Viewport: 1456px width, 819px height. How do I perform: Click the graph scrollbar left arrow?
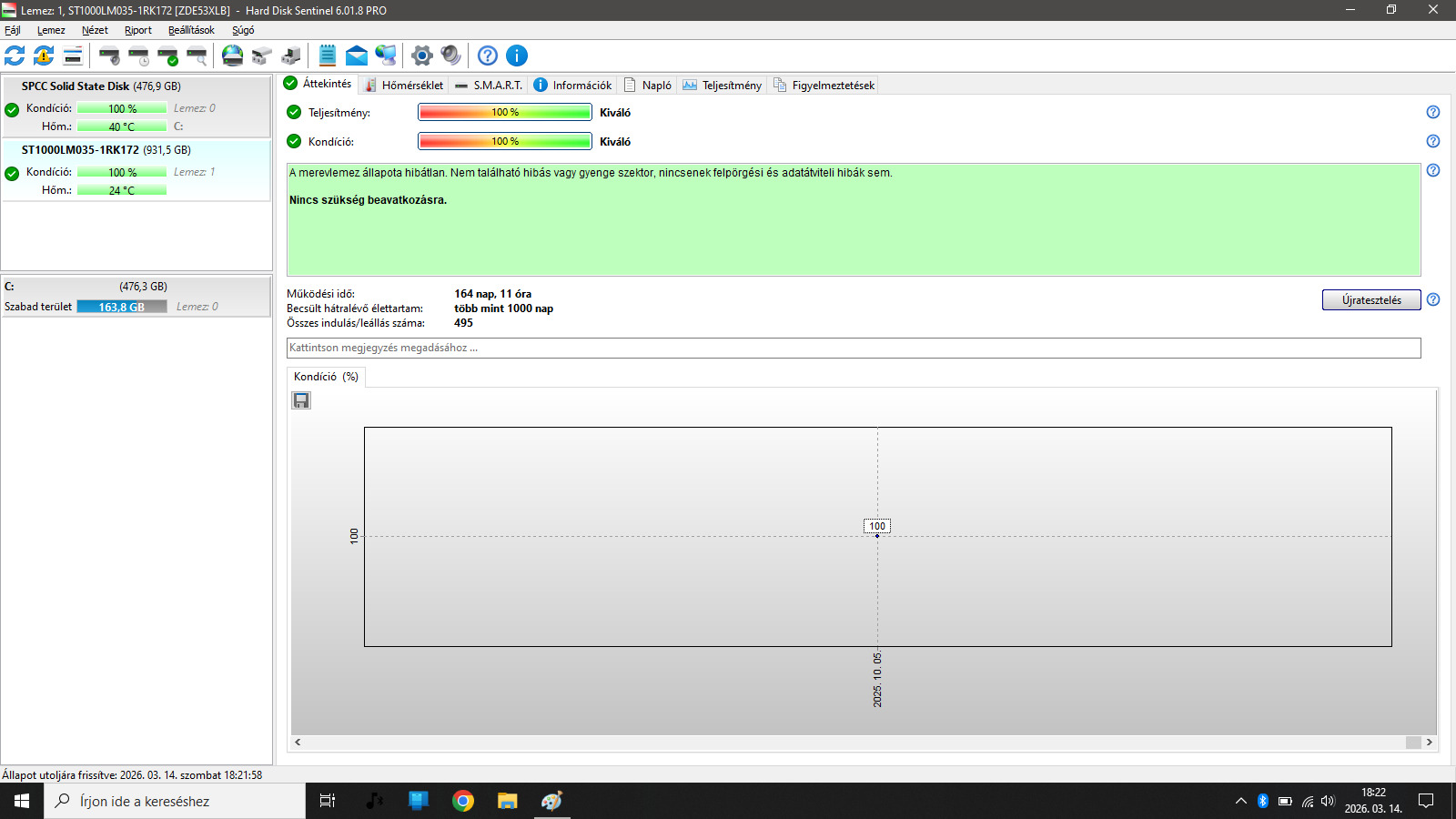pos(298,743)
